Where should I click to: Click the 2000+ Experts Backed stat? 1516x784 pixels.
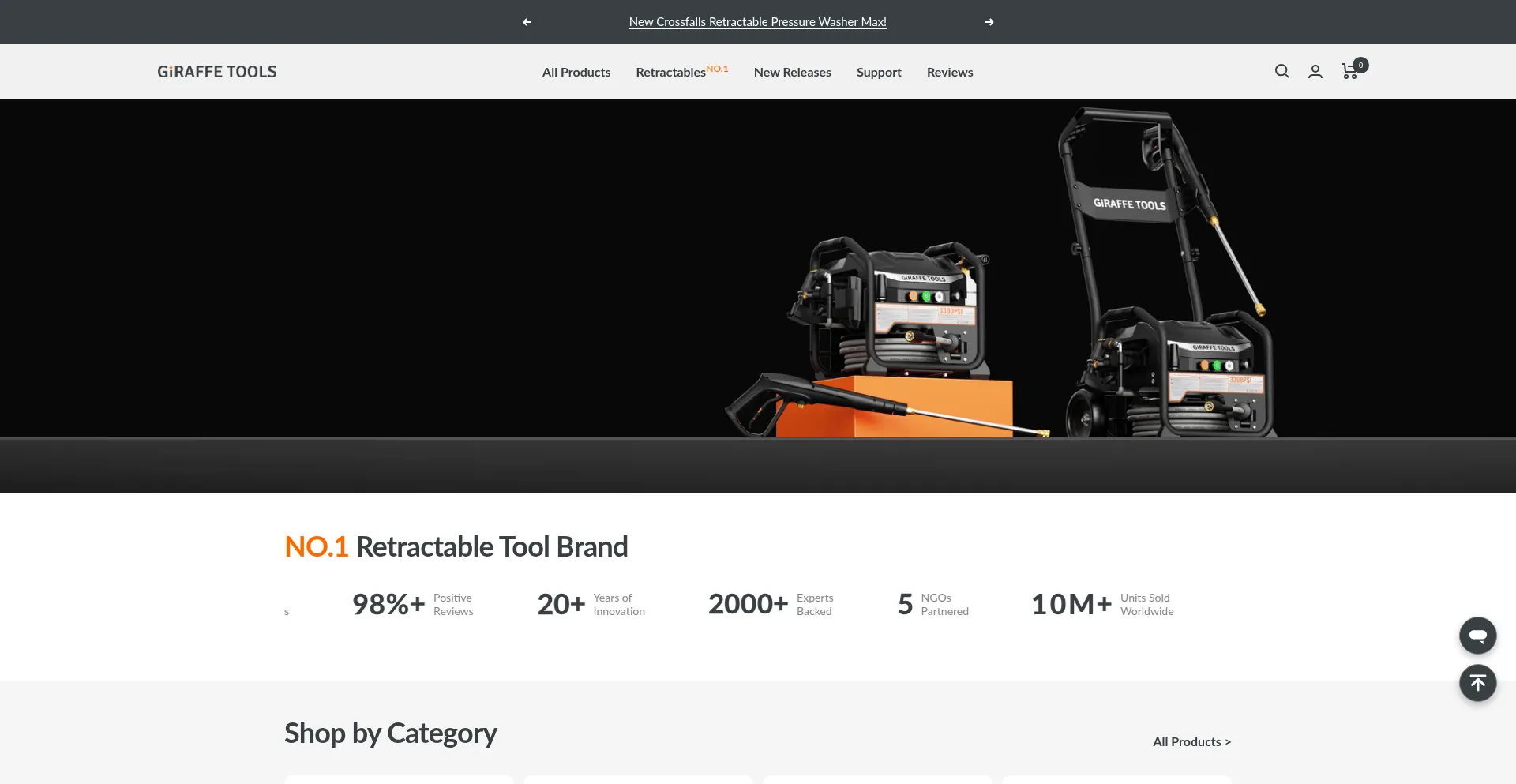coord(771,605)
